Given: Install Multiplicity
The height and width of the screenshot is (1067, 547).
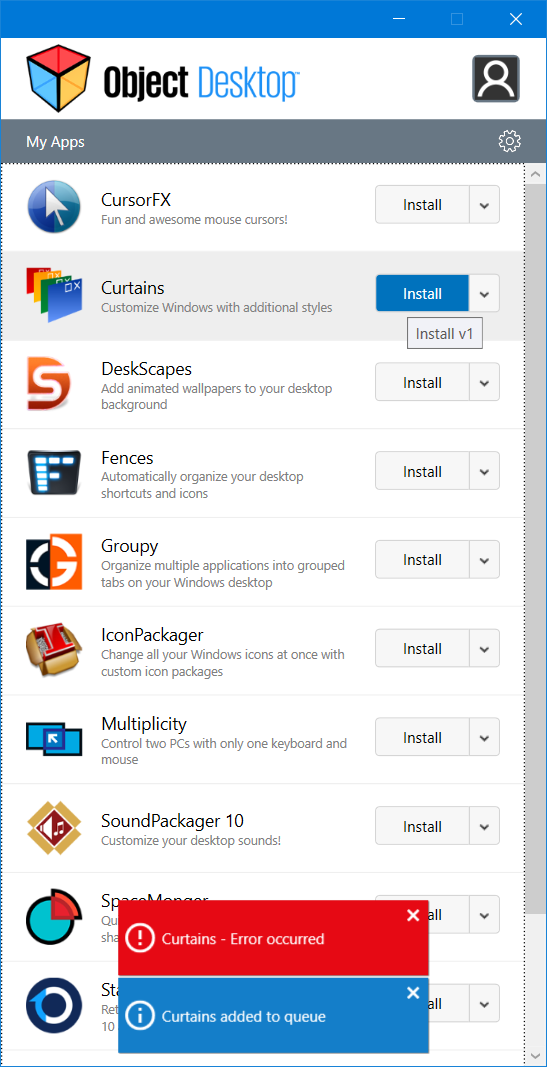Looking at the screenshot, I should pos(422,738).
